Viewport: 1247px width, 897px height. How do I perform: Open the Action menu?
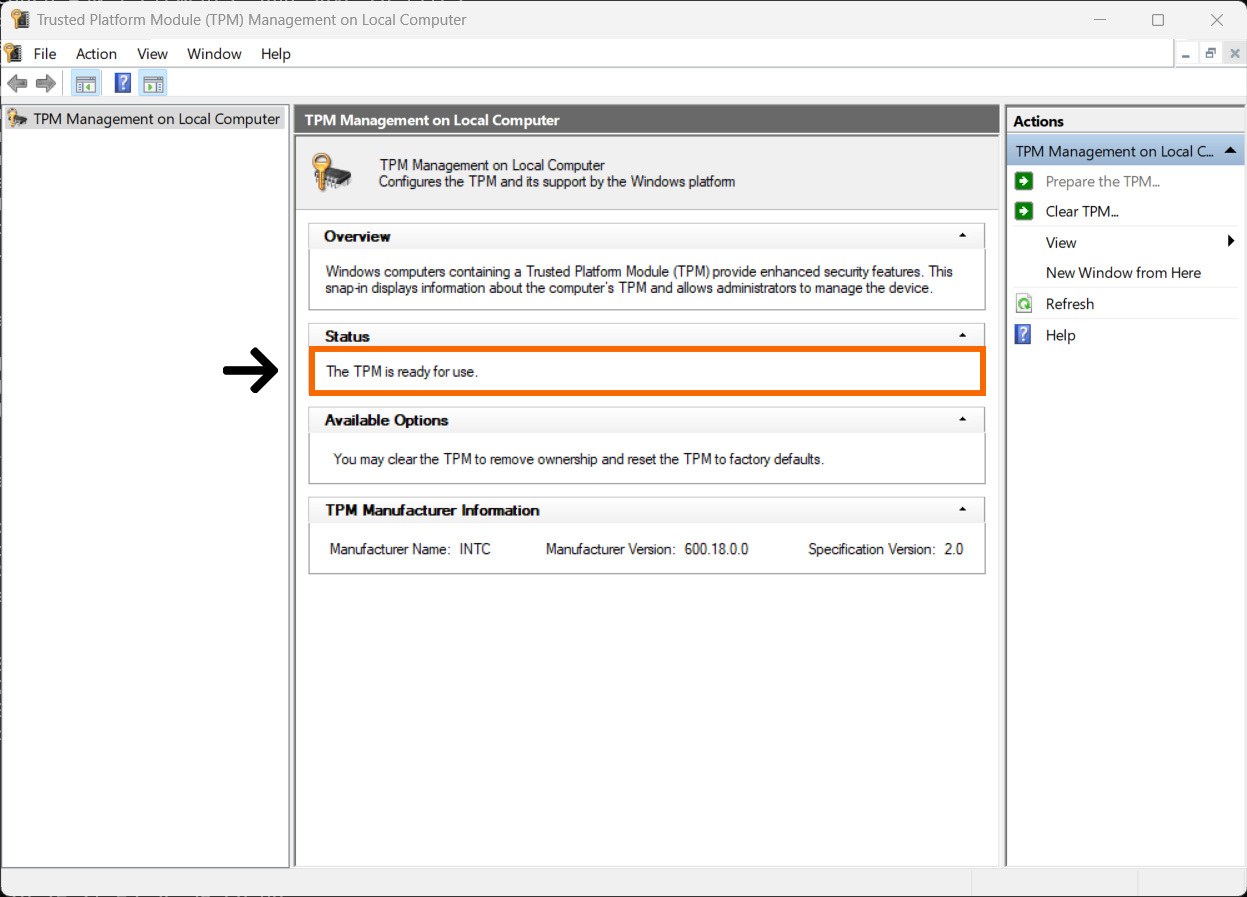click(x=96, y=54)
